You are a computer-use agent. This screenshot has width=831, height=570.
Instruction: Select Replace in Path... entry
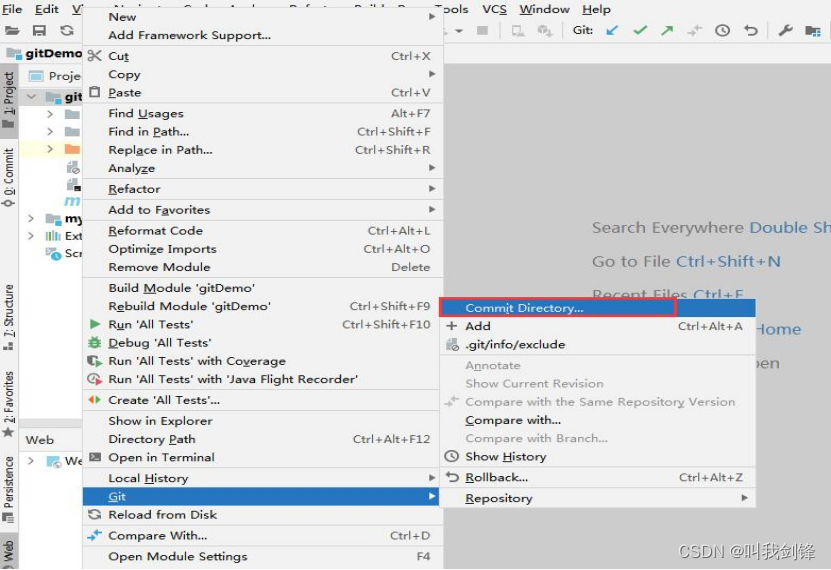click(x=263, y=150)
